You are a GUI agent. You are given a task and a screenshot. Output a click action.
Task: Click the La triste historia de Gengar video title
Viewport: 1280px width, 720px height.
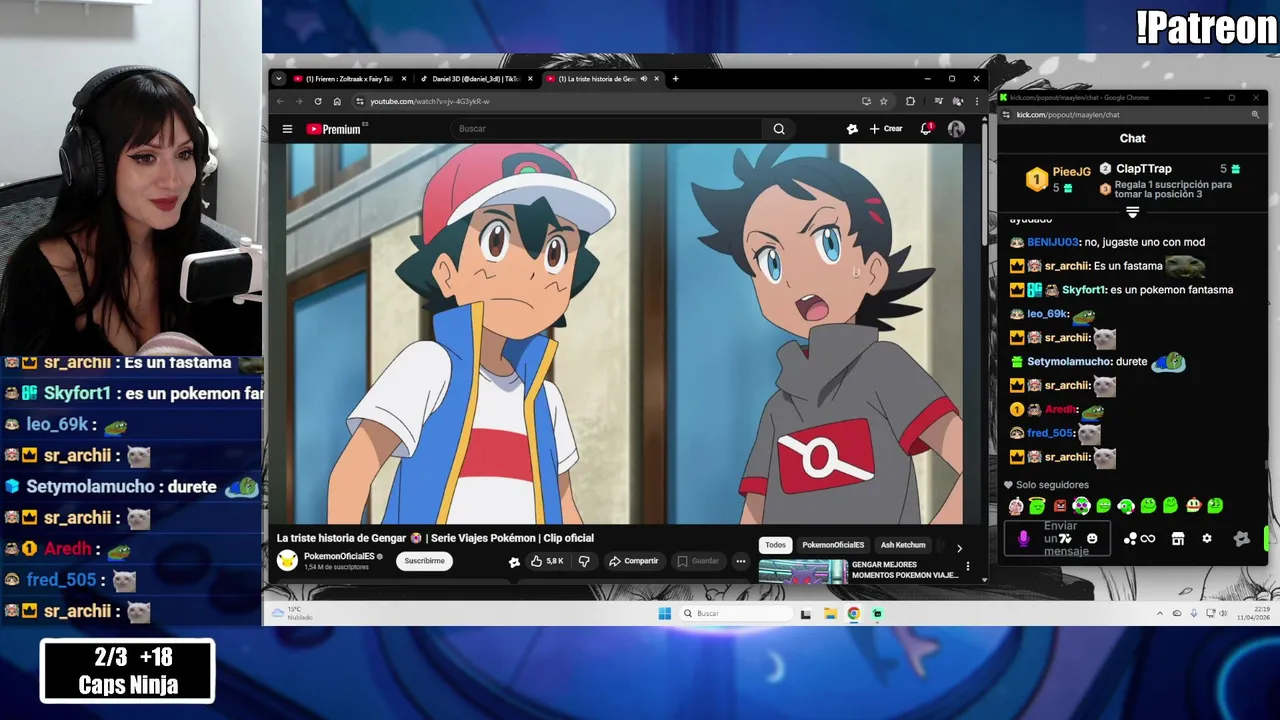(x=435, y=538)
